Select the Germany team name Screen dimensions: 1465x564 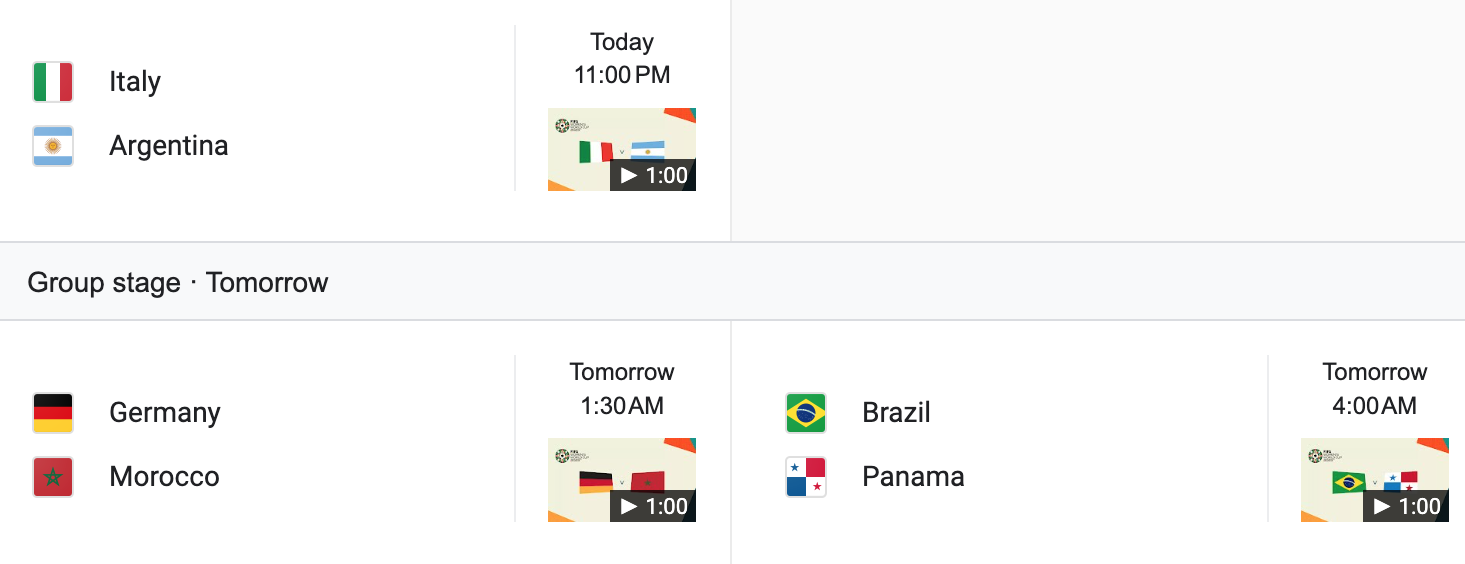[x=165, y=413]
